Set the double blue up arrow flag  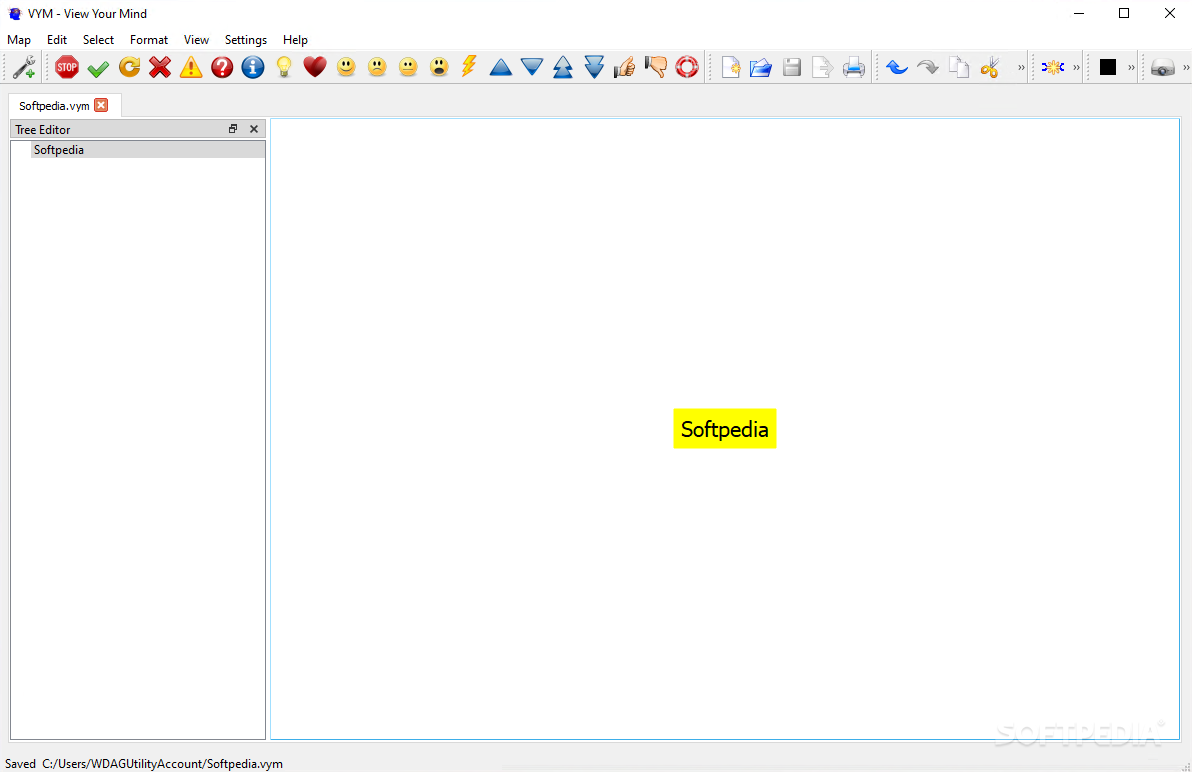563,67
